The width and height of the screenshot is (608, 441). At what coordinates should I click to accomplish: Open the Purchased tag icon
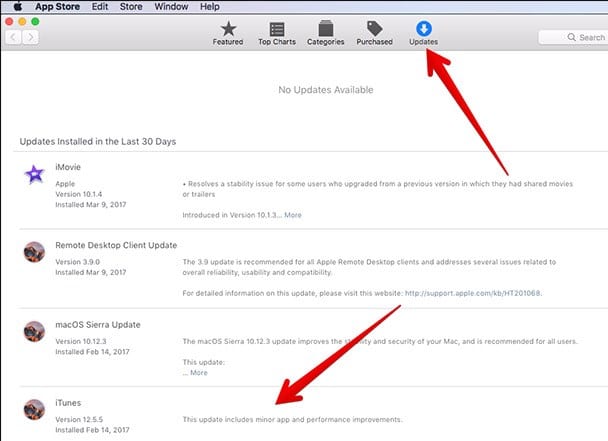(375, 29)
